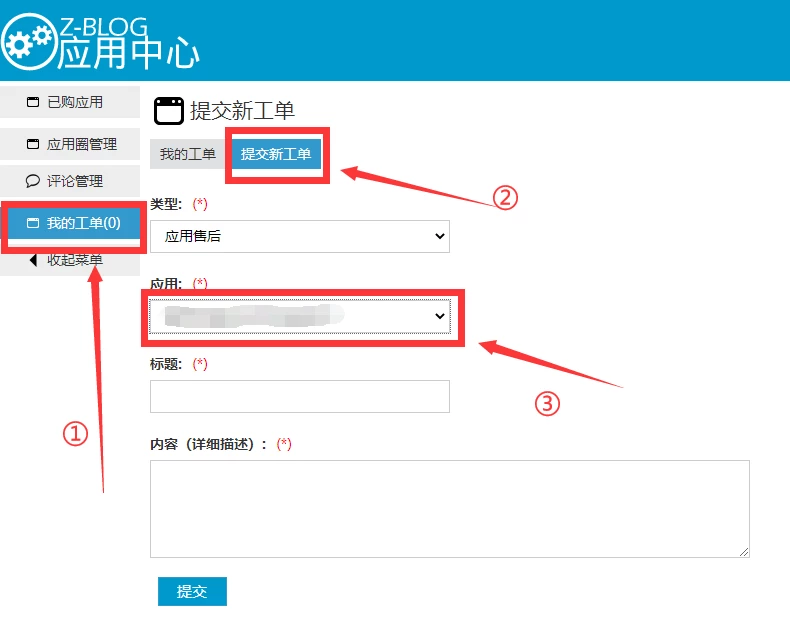Viewport: 790px width, 632px height.
Task: Click the window icon beside the 提交新工单 heading
Action: click(x=168, y=110)
